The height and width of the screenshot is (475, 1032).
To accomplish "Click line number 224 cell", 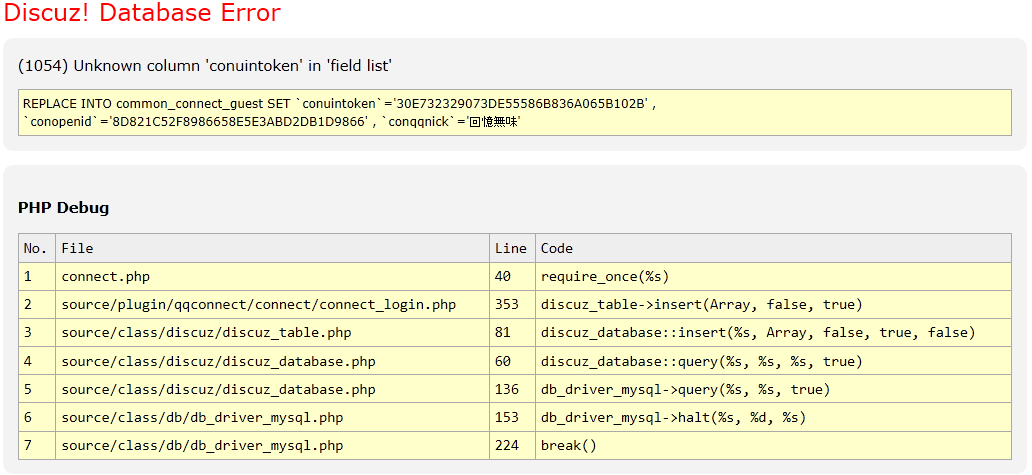I will point(507,445).
